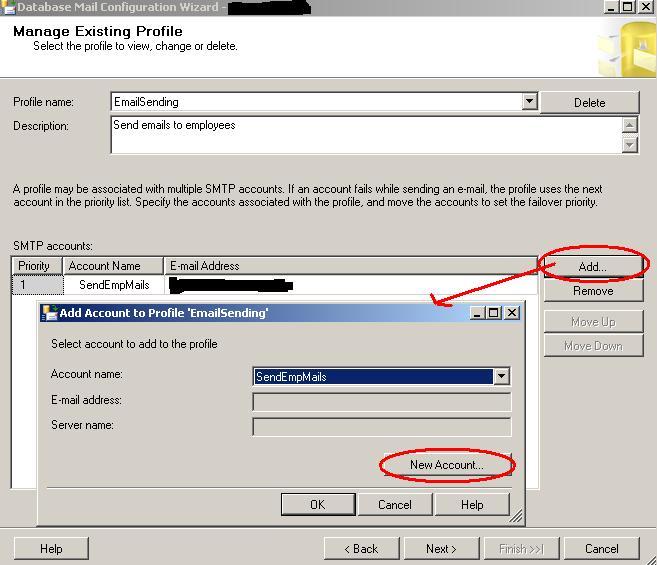The image size is (657, 565).
Task: Click the Description scroll down arrow
Action: (630, 145)
